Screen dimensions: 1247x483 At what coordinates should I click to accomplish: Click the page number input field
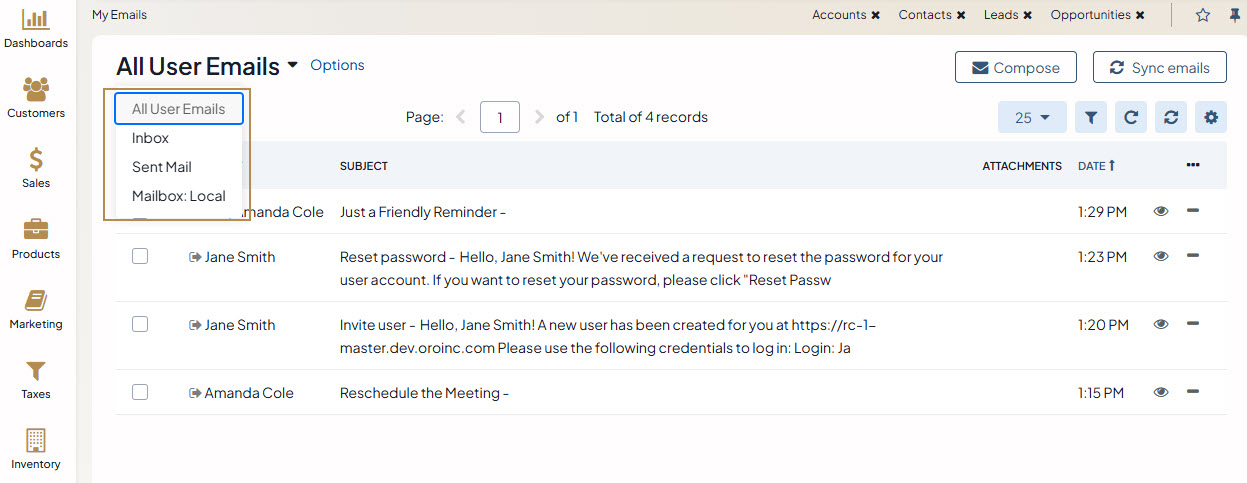click(x=499, y=118)
